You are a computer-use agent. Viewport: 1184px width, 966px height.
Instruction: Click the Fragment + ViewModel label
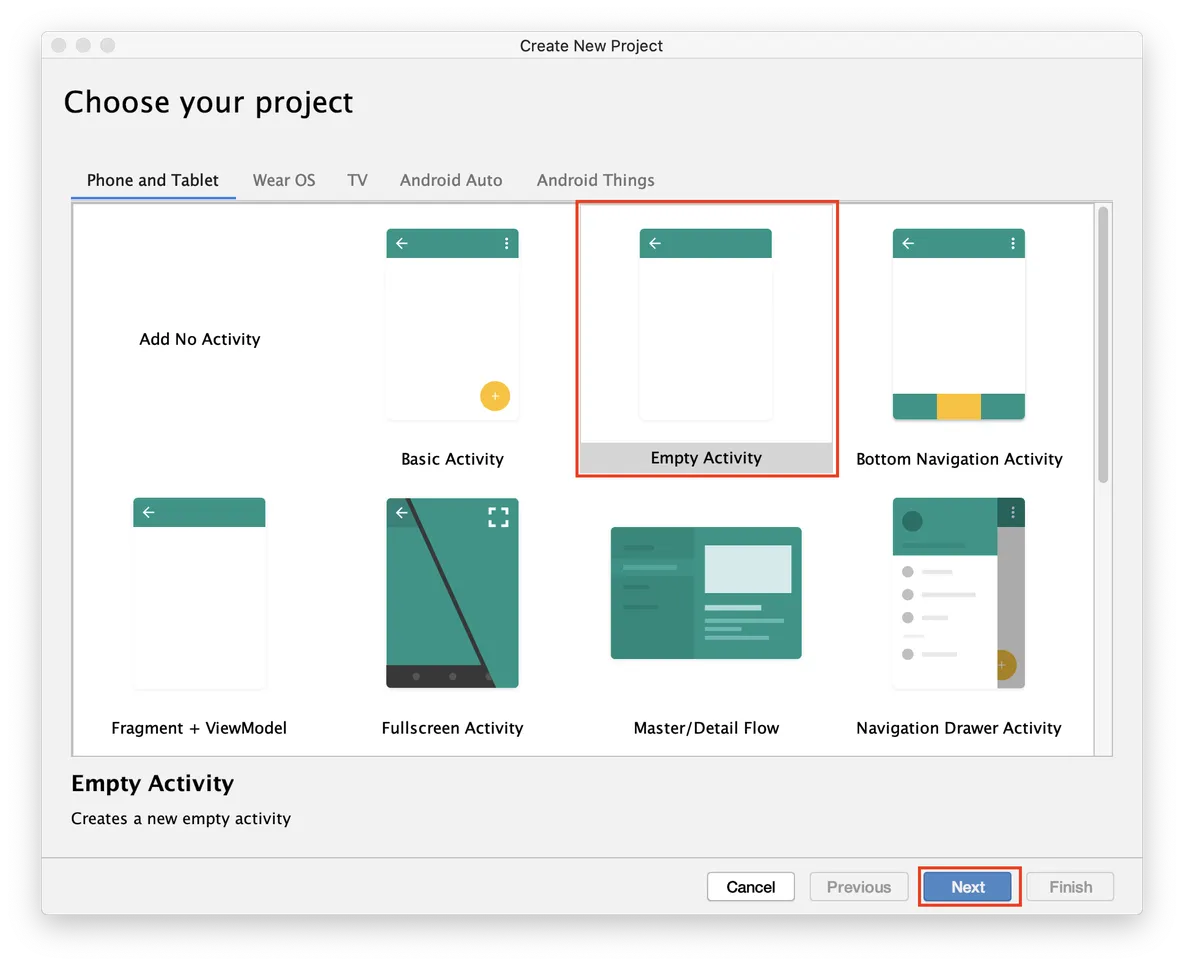(199, 728)
